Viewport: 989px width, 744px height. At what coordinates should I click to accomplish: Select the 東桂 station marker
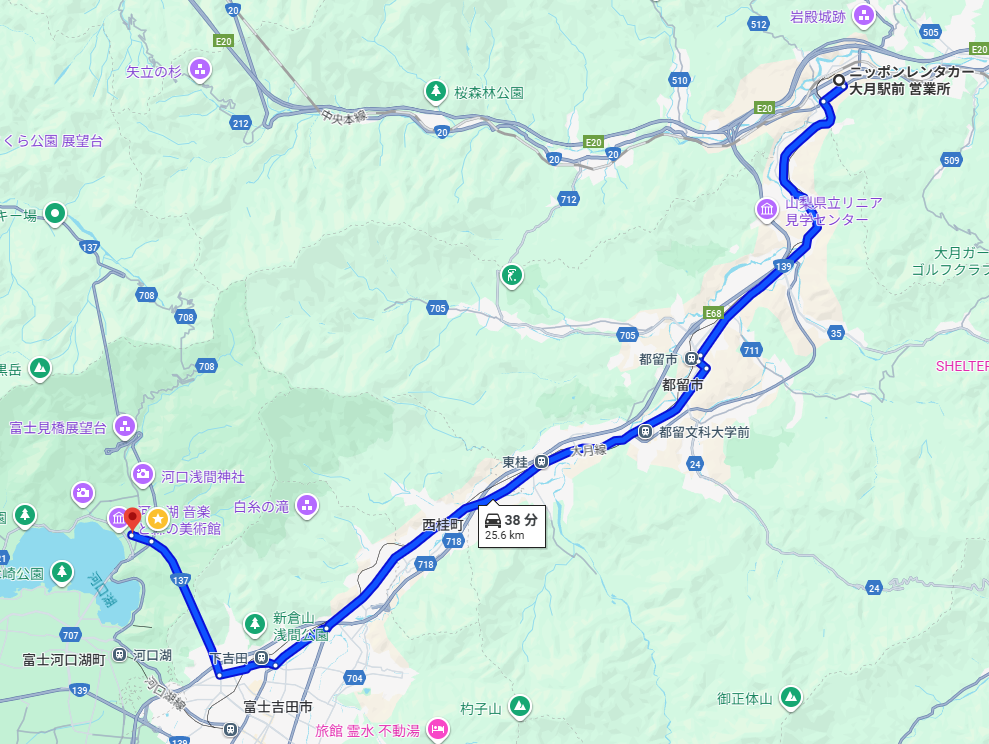541,462
